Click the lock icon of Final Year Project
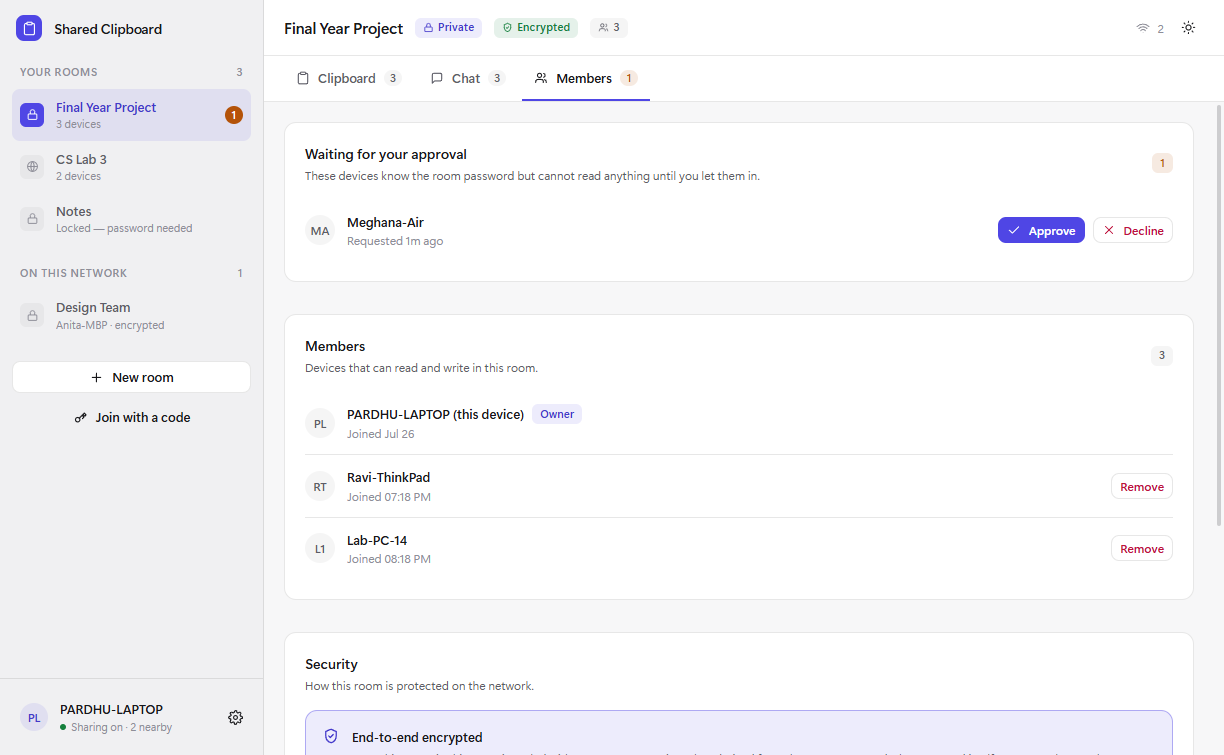The image size is (1224, 755). point(32,115)
